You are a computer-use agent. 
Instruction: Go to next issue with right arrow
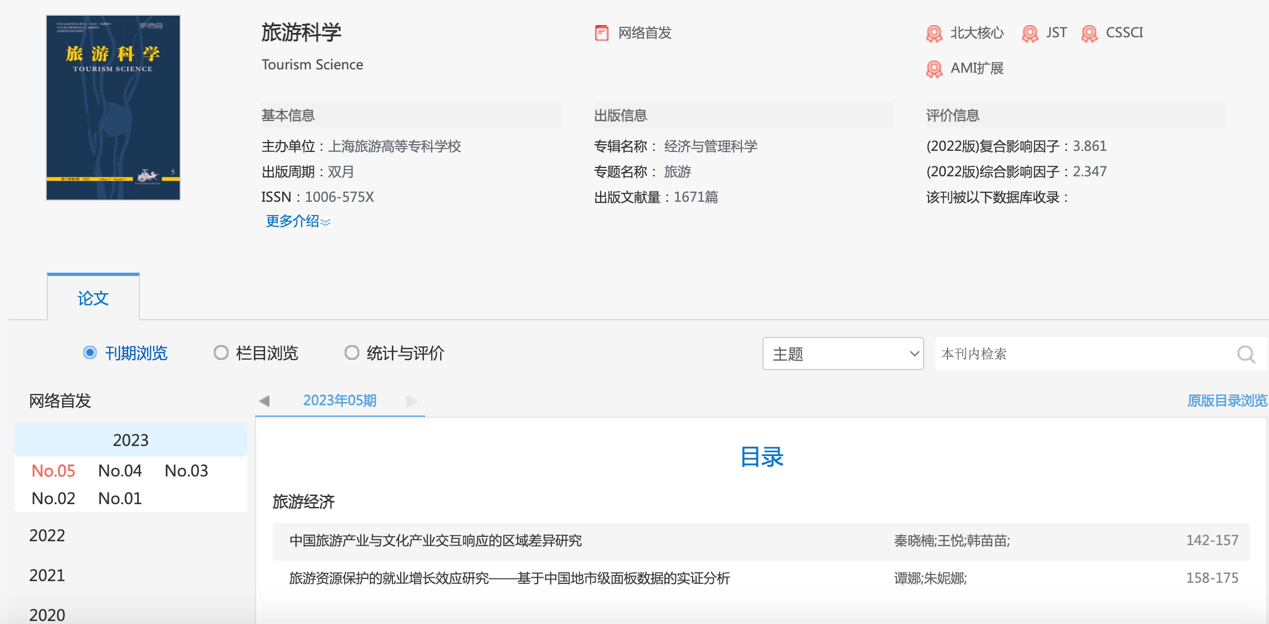pyautogui.click(x=411, y=401)
